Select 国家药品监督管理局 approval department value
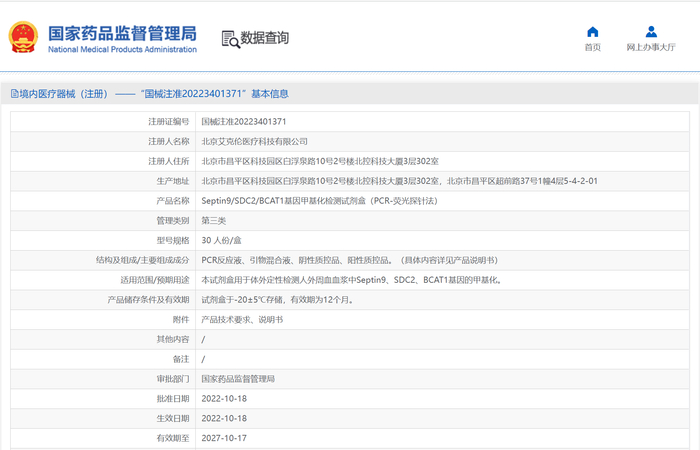The width and height of the screenshot is (700, 450). point(238,379)
